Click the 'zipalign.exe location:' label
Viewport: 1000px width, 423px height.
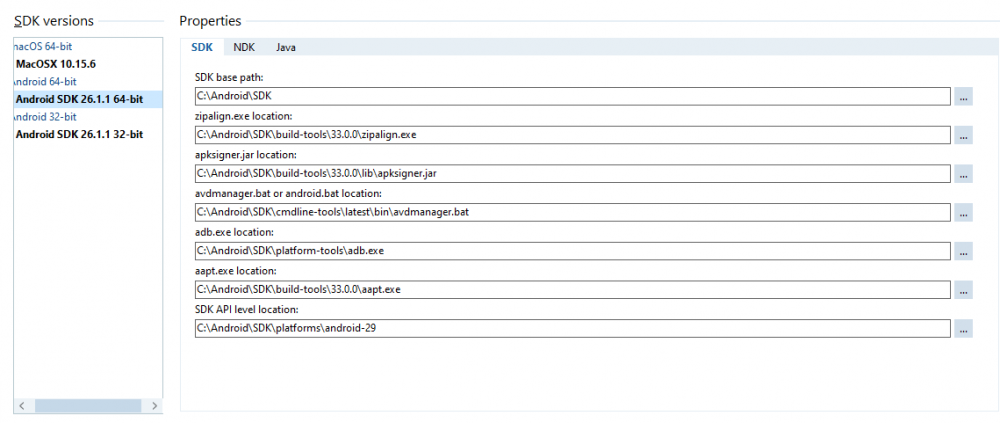pyautogui.click(x=244, y=117)
